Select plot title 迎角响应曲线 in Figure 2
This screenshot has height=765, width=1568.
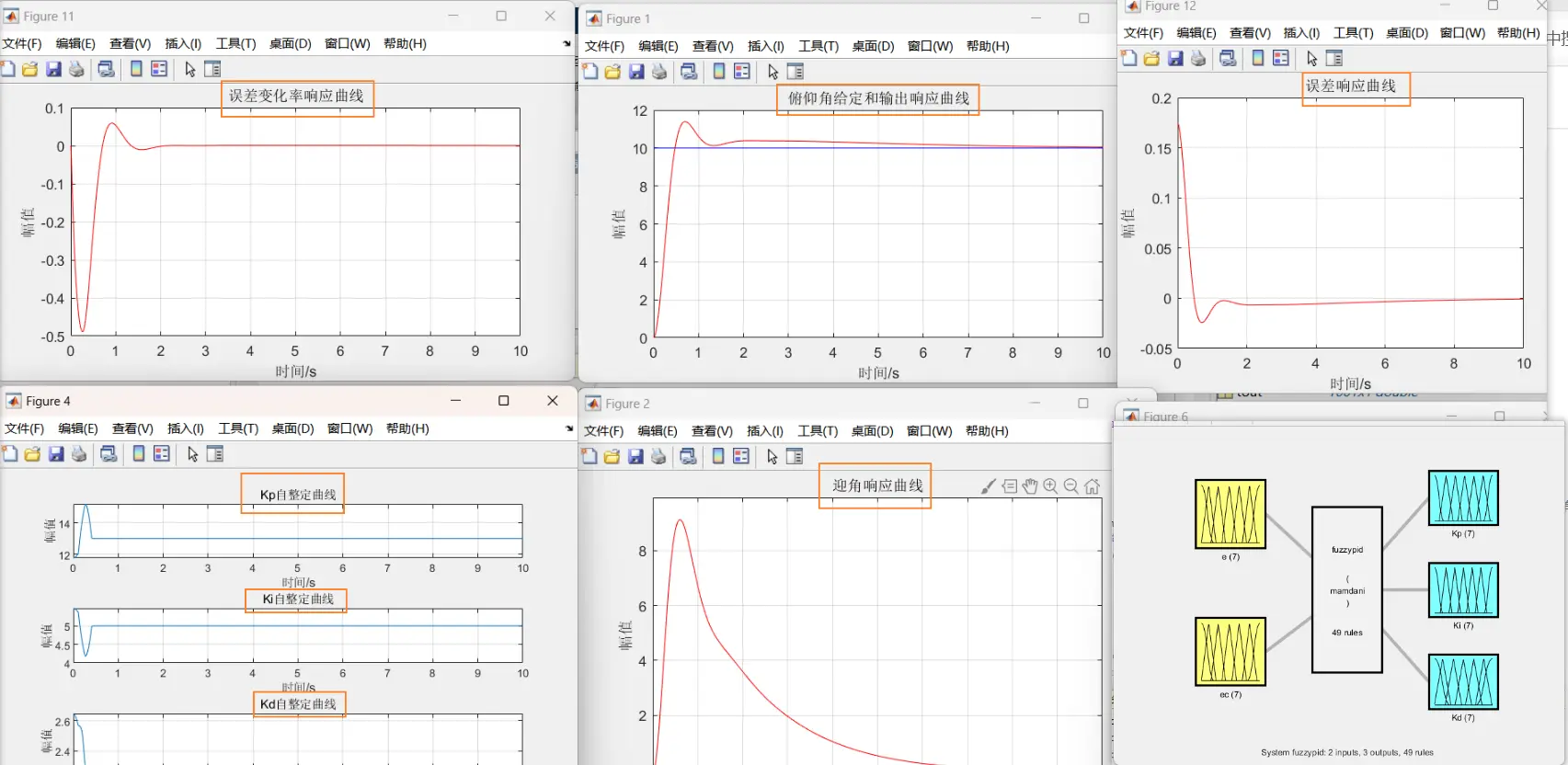point(877,485)
